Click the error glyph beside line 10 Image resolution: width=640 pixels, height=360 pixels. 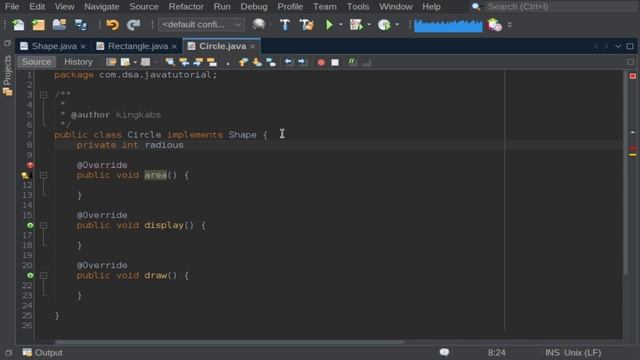pos(30,165)
